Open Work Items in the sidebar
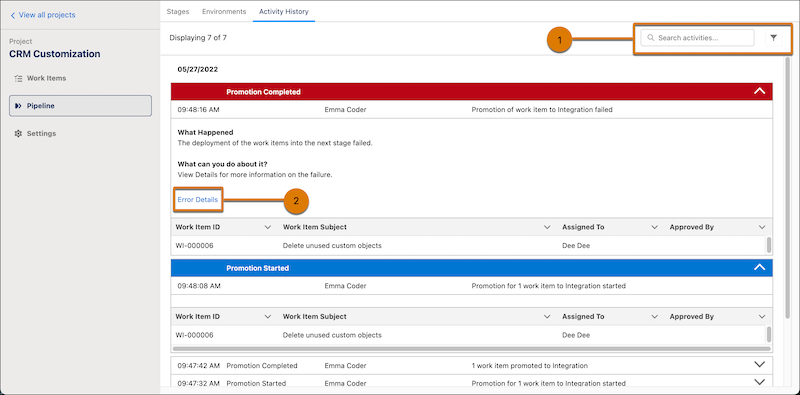This screenshot has height=395, width=800. coord(46,79)
